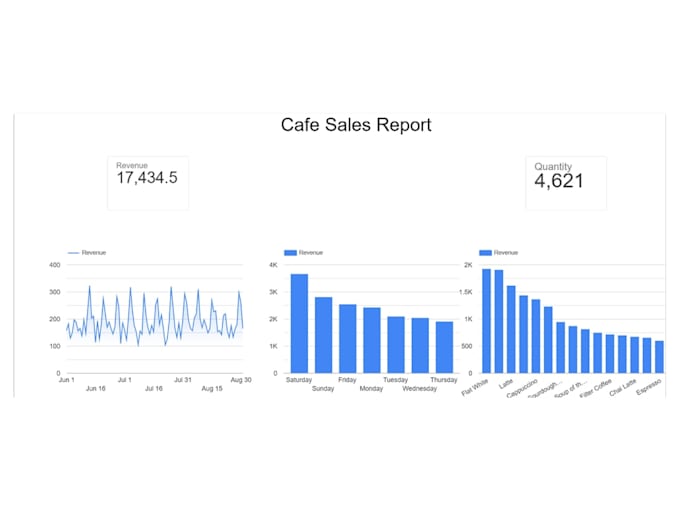Click the Wednesday revenue bar
680x510 pixels.
click(x=420, y=346)
